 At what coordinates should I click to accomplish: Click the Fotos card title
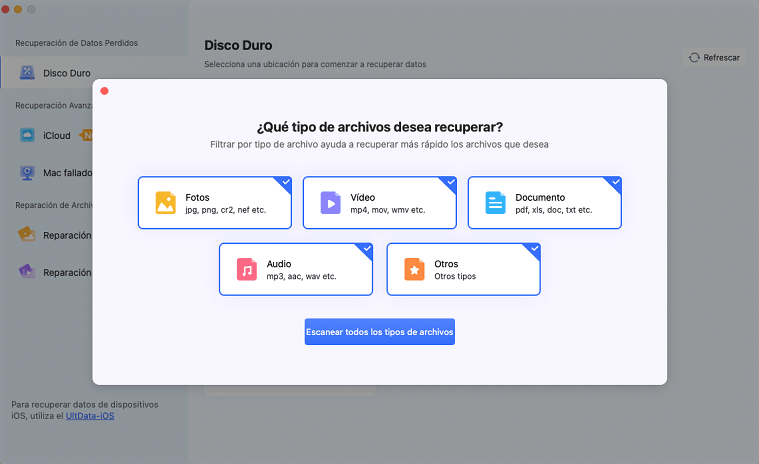pyautogui.click(x=197, y=197)
